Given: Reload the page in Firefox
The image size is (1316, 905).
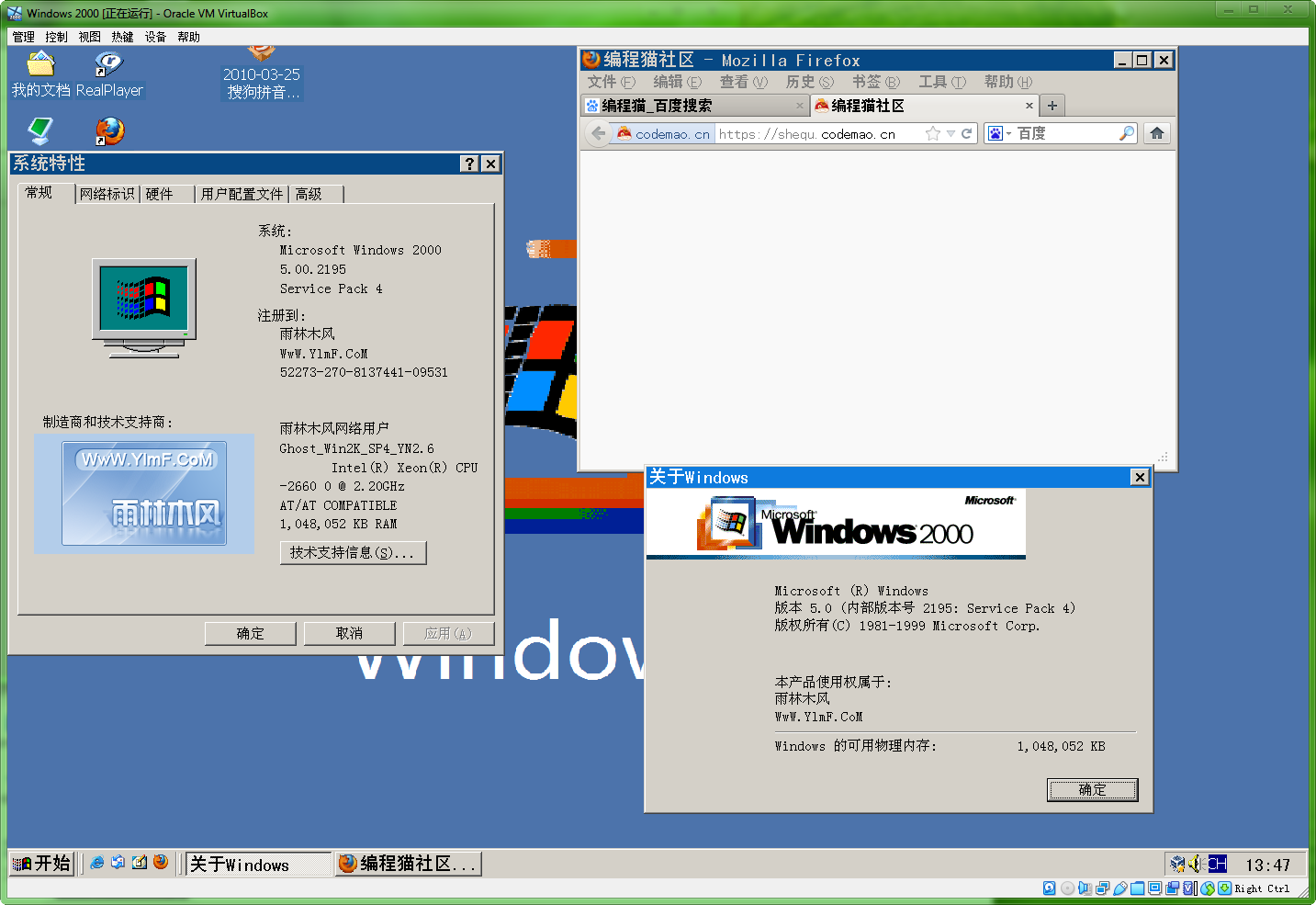Looking at the screenshot, I should 966,134.
